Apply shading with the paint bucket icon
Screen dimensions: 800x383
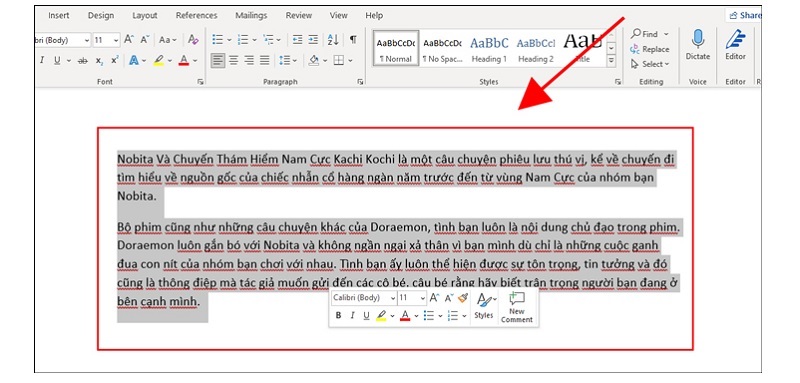coord(314,61)
